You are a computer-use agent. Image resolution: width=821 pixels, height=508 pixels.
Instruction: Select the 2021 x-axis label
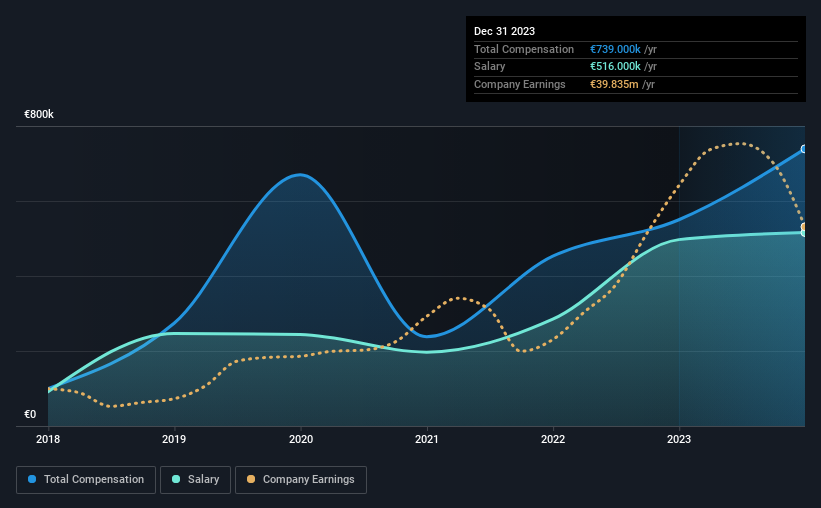point(427,439)
